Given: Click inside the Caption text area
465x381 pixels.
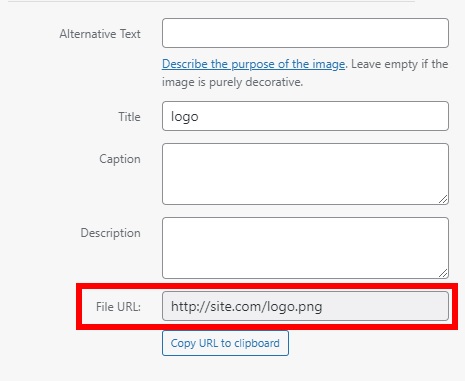Looking at the screenshot, I should [305, 174].
